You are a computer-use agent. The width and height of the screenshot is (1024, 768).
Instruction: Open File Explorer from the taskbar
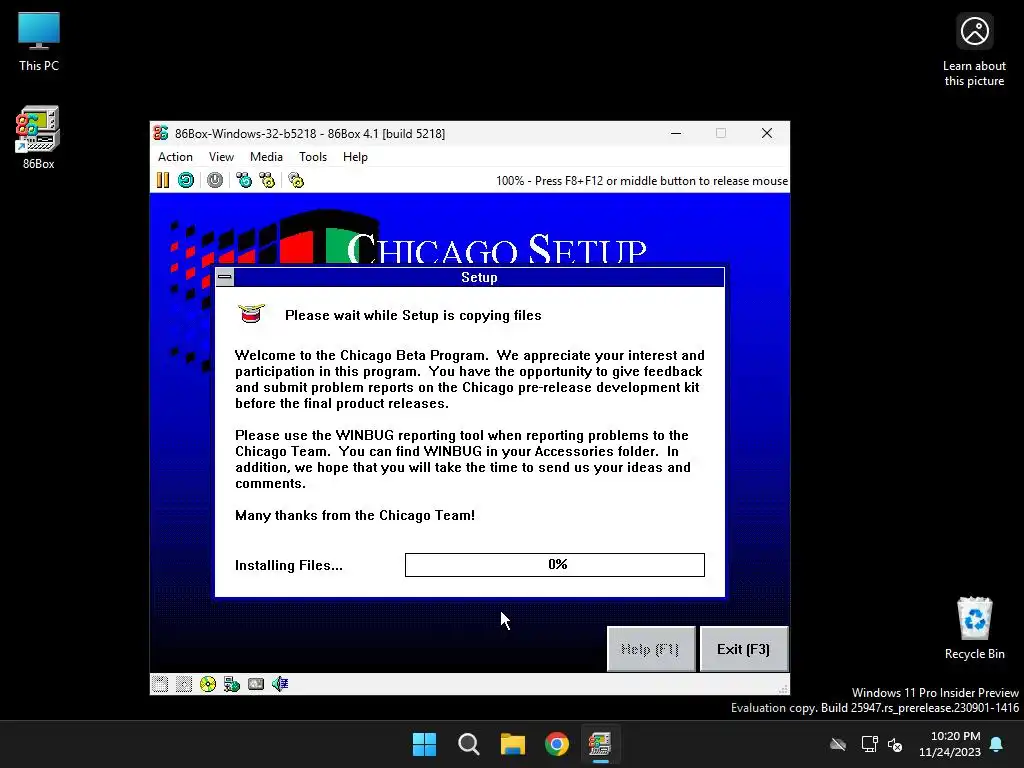[x=513, y=744]
